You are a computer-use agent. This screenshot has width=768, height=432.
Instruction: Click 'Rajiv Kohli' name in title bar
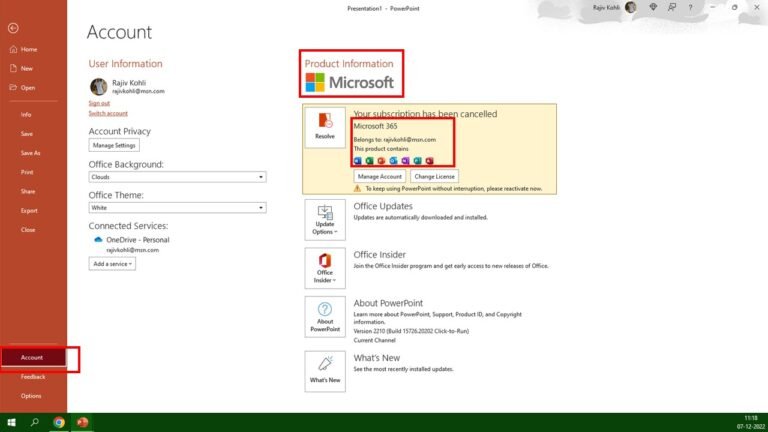[606, 7]
